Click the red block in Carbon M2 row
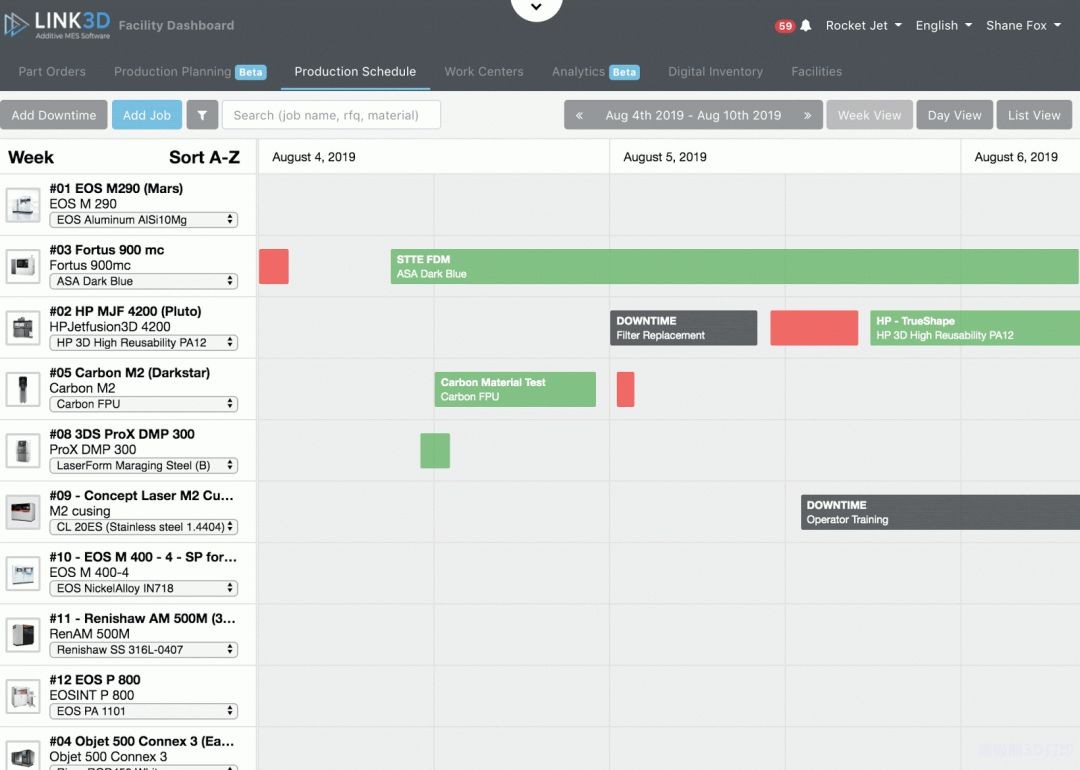This screenshot has height=770, width=1080. coord(625,389)
